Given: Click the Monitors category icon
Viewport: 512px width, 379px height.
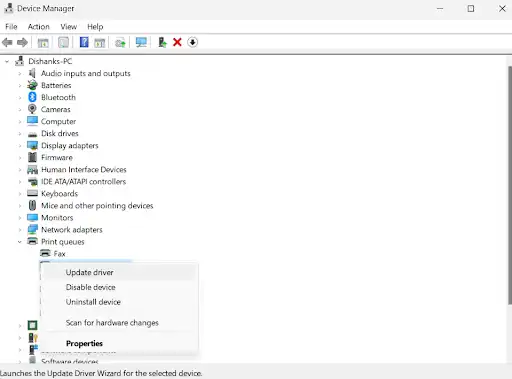Looking at the screenshot, I should [32, 217].
